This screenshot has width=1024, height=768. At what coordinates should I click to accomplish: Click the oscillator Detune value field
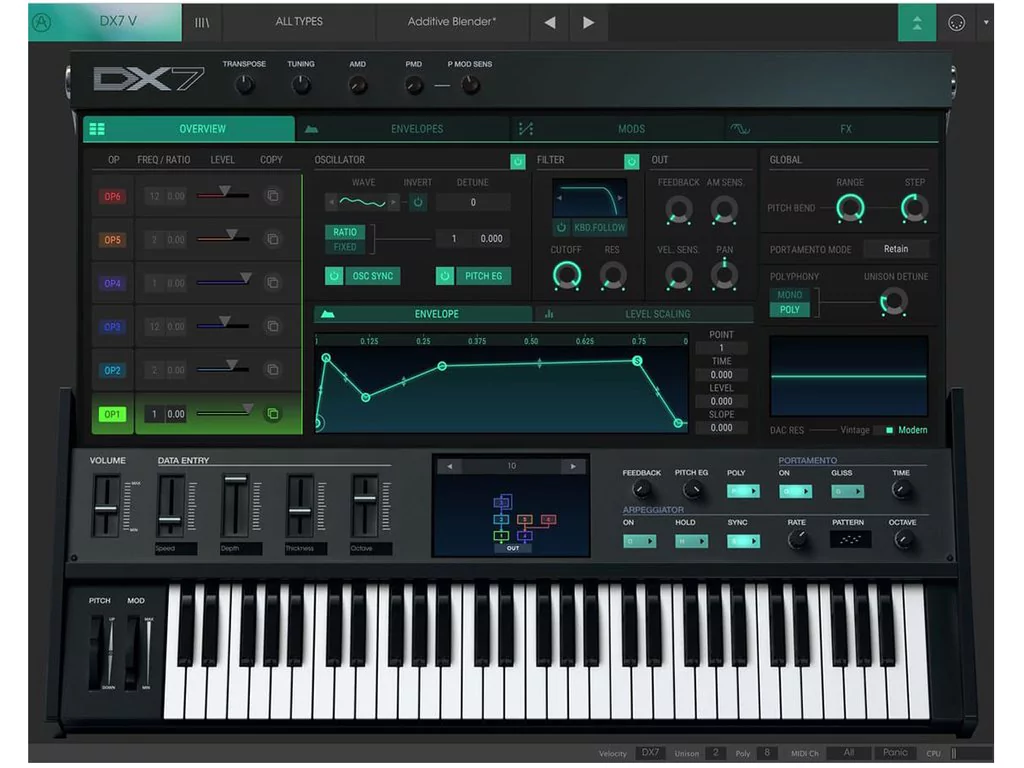point(473,202)
